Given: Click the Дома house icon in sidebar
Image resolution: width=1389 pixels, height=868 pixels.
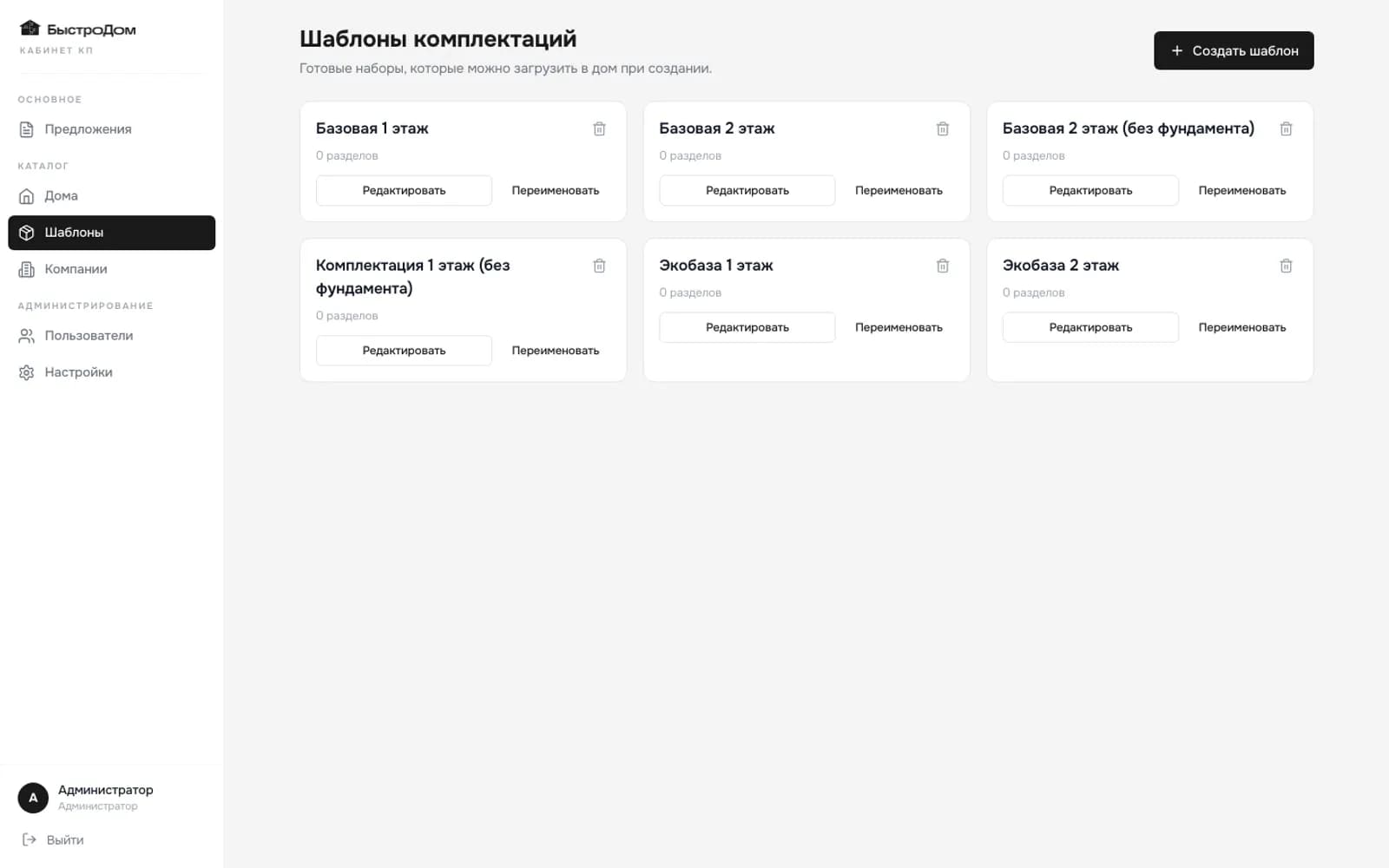Looking at the screenshot, I should (27, 196).
